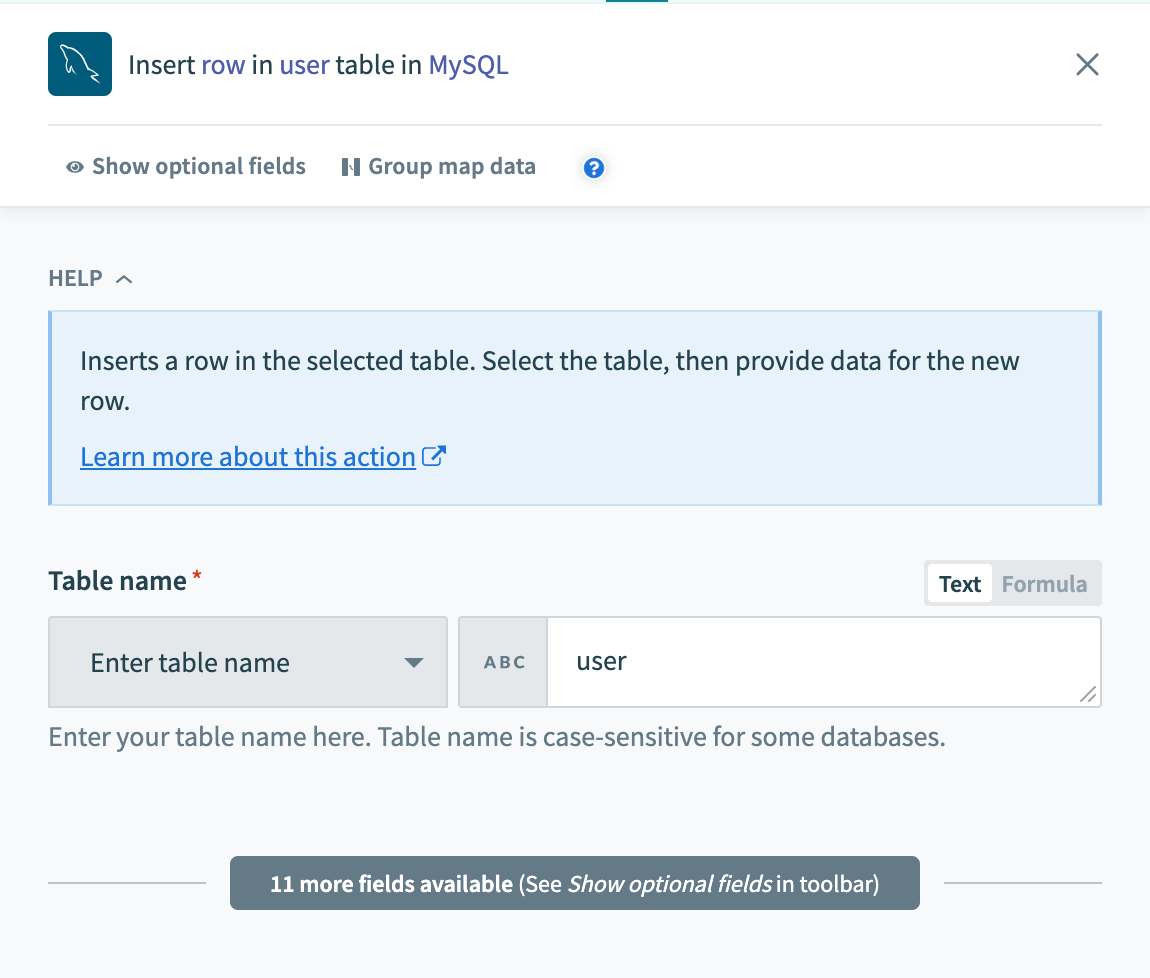Click the external link icon after Learn more
This screenshot has height=978, width=1150.
434,457
